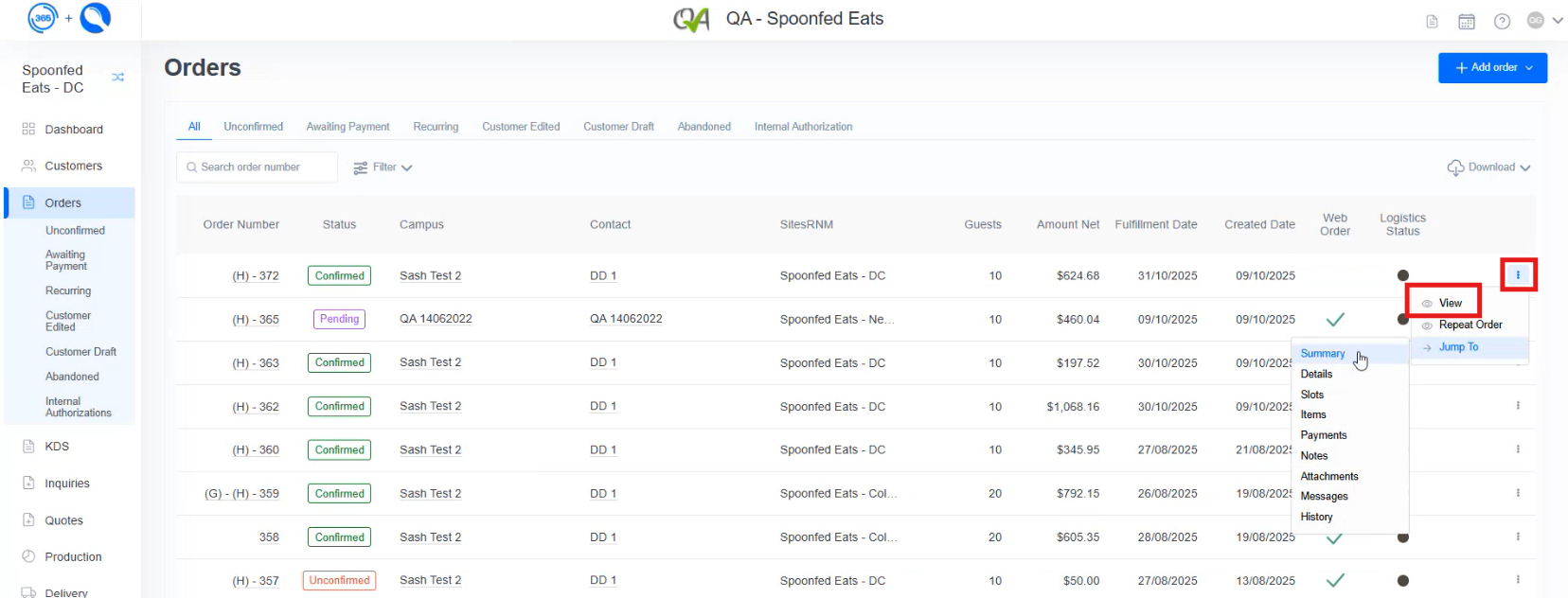Expand the Filter dropdown
Viewport: 1568px width, 598px height.
(383, 167)
